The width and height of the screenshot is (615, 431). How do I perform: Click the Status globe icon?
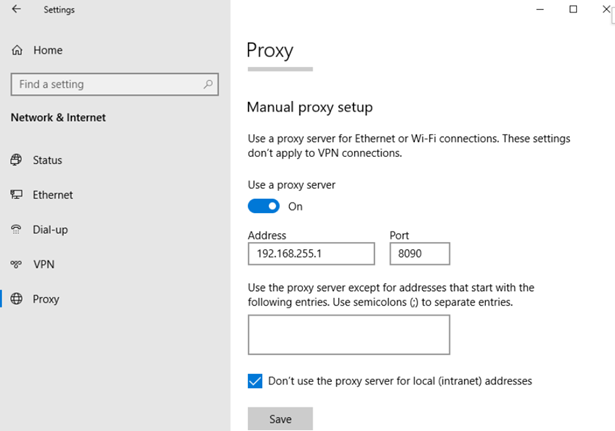click(x=16, y=160)
